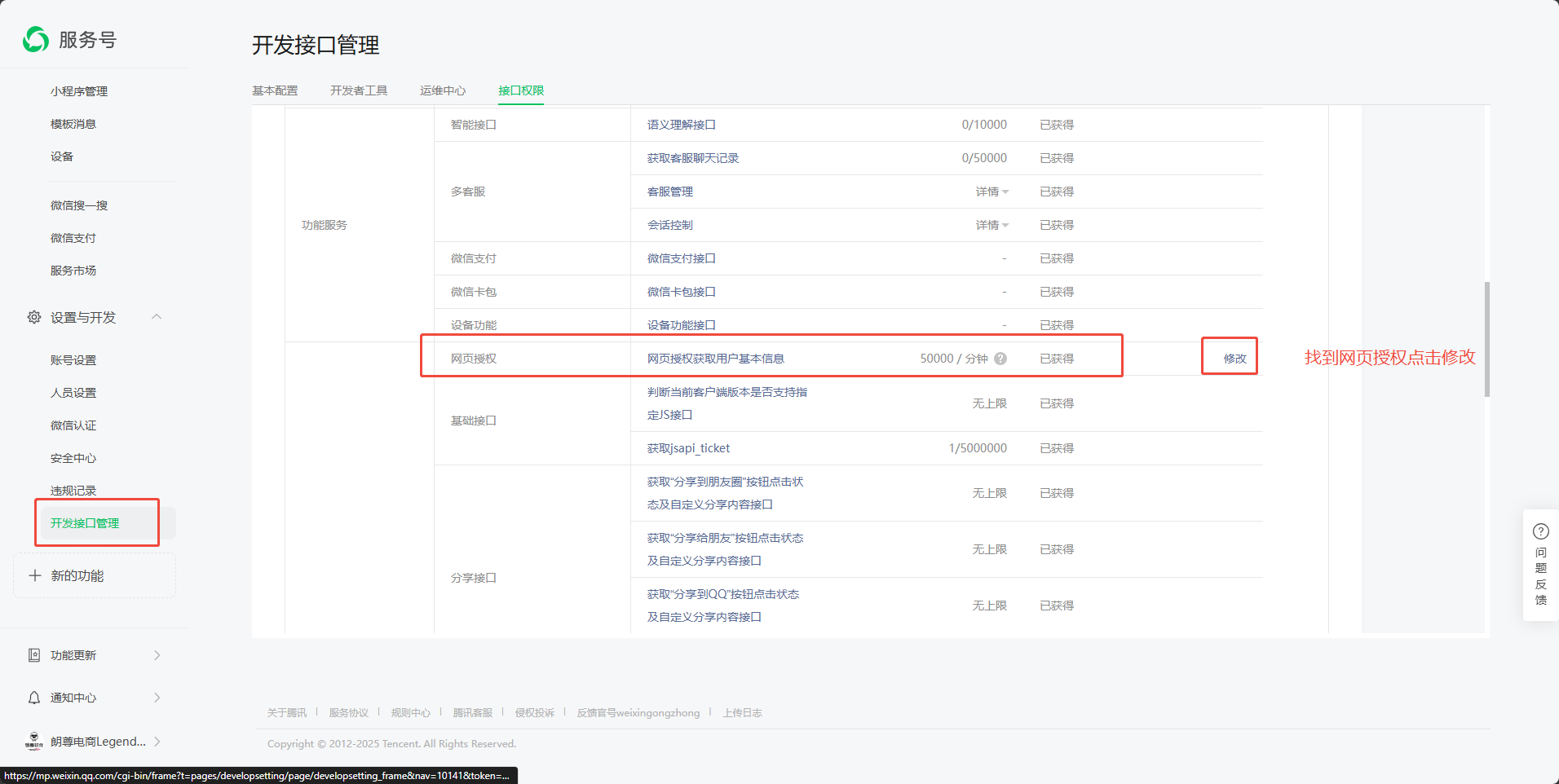Image resolution: width=1559 pixels, height=784 pixels.
Task: Click the help question mark beside 50000/分钟
Action: pos(1000,359)
